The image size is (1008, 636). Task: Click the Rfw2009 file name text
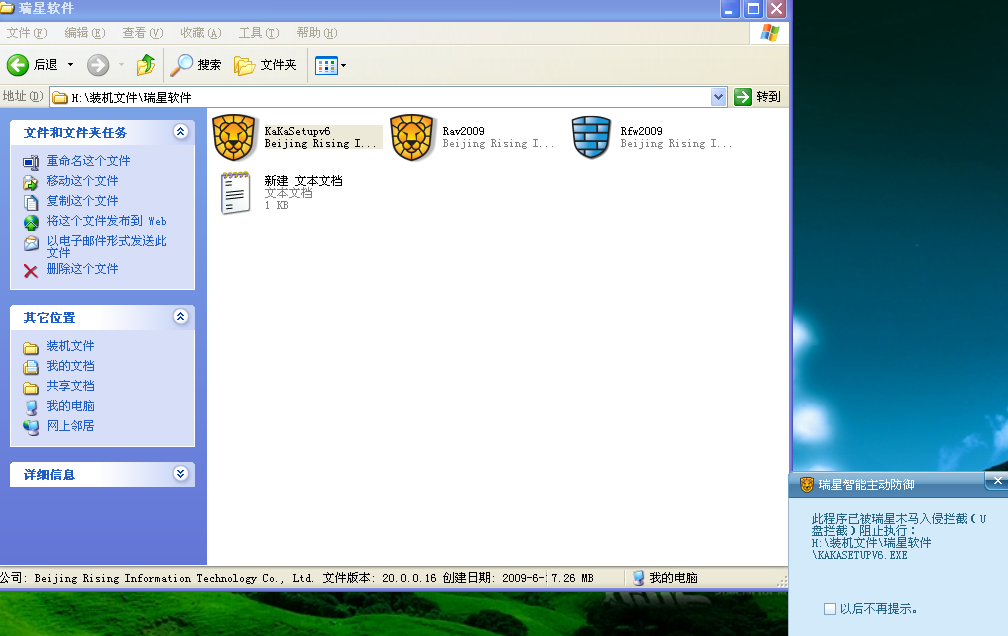(642, 131)
